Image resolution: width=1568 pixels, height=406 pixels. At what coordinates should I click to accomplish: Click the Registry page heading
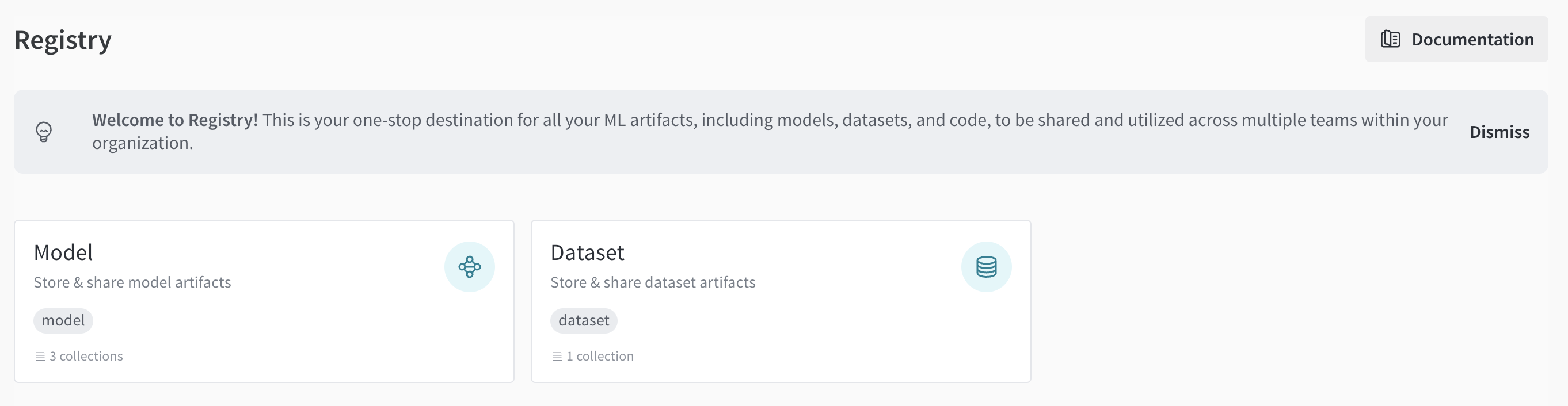(x=63, y=40)
